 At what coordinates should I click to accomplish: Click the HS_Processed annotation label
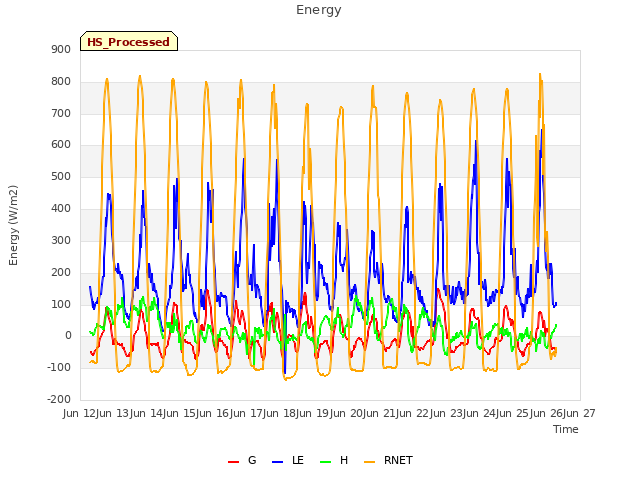pos(129,41)
